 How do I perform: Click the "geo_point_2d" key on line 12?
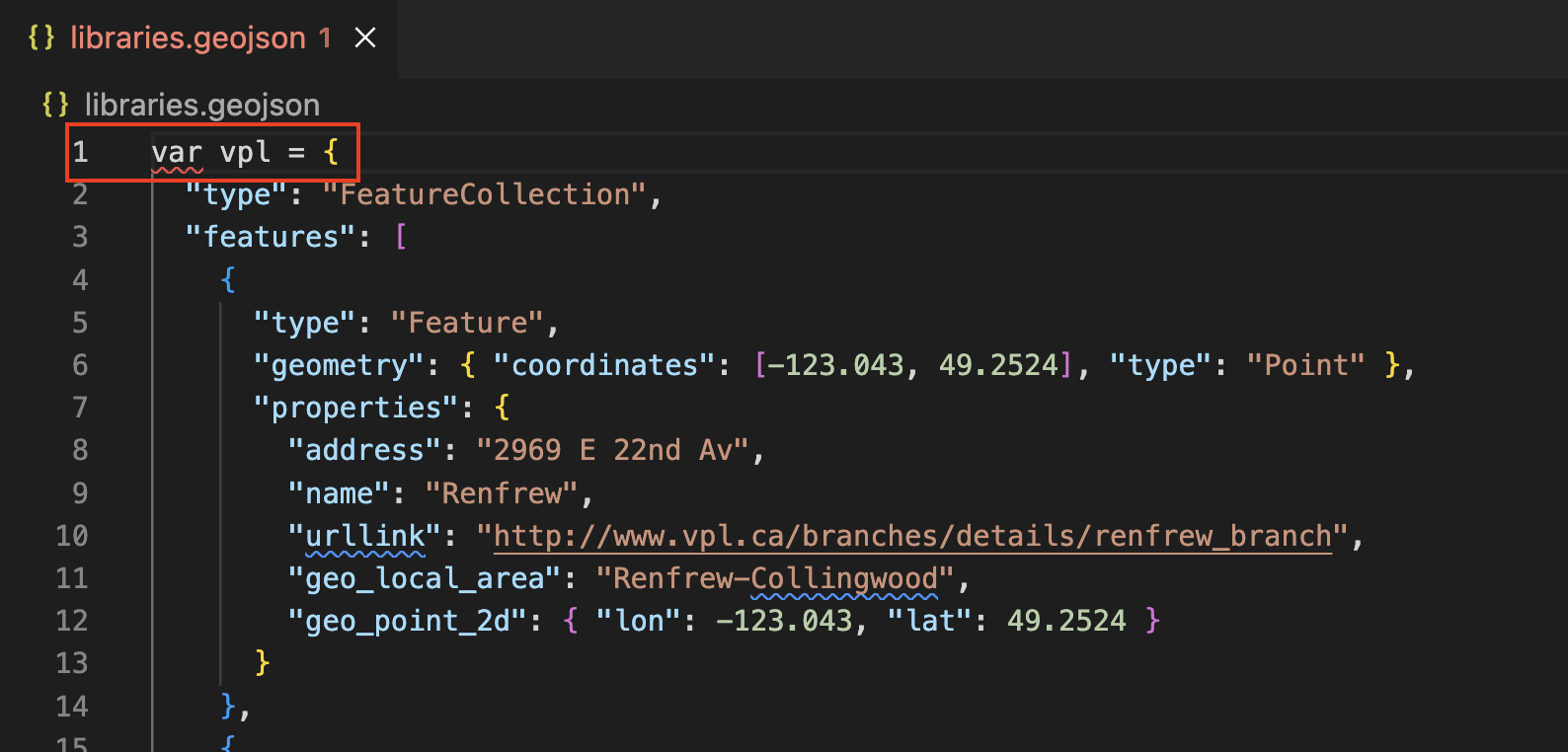pos(408,621)
